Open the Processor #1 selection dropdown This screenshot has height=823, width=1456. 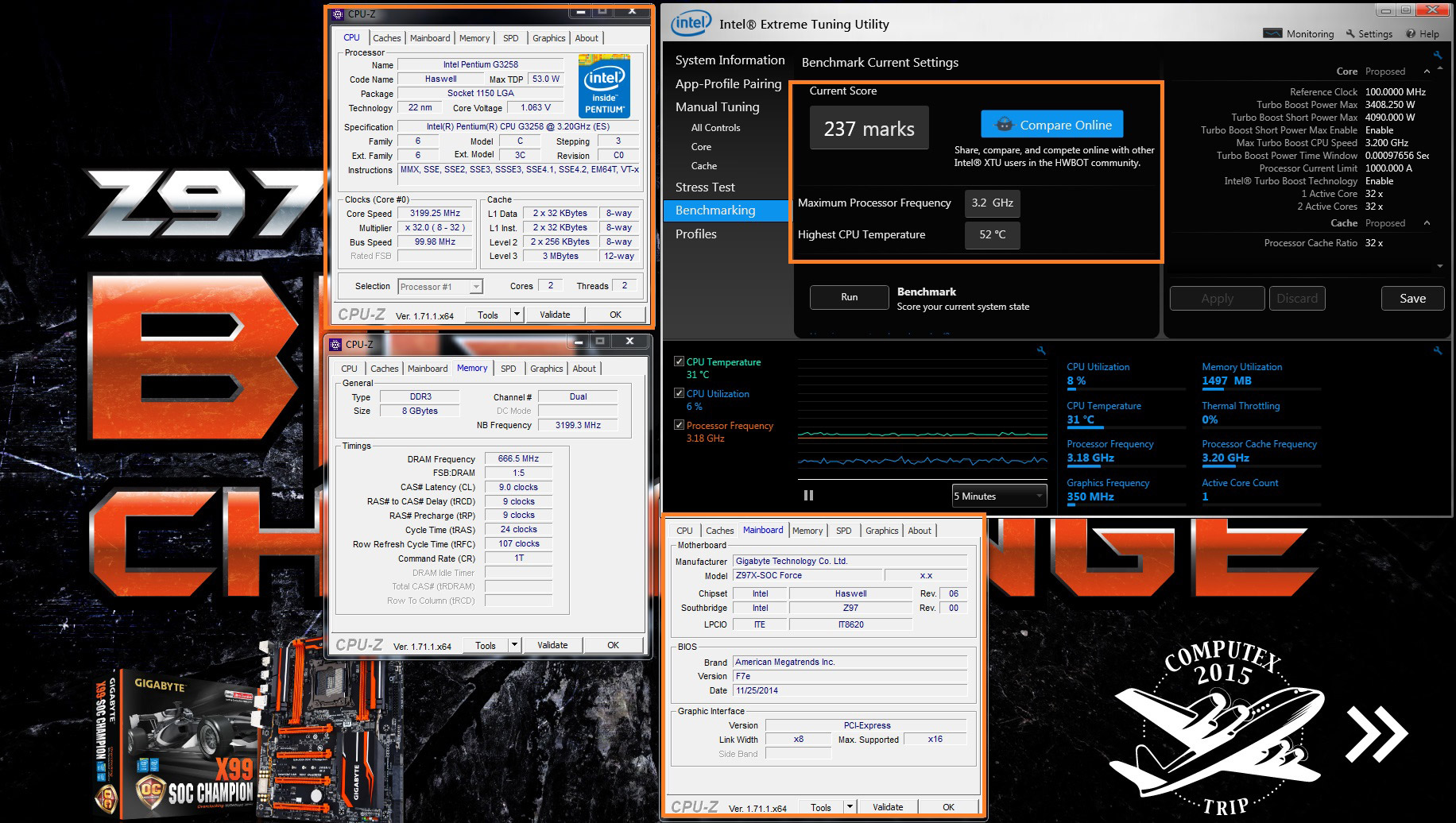pos(440,287)
